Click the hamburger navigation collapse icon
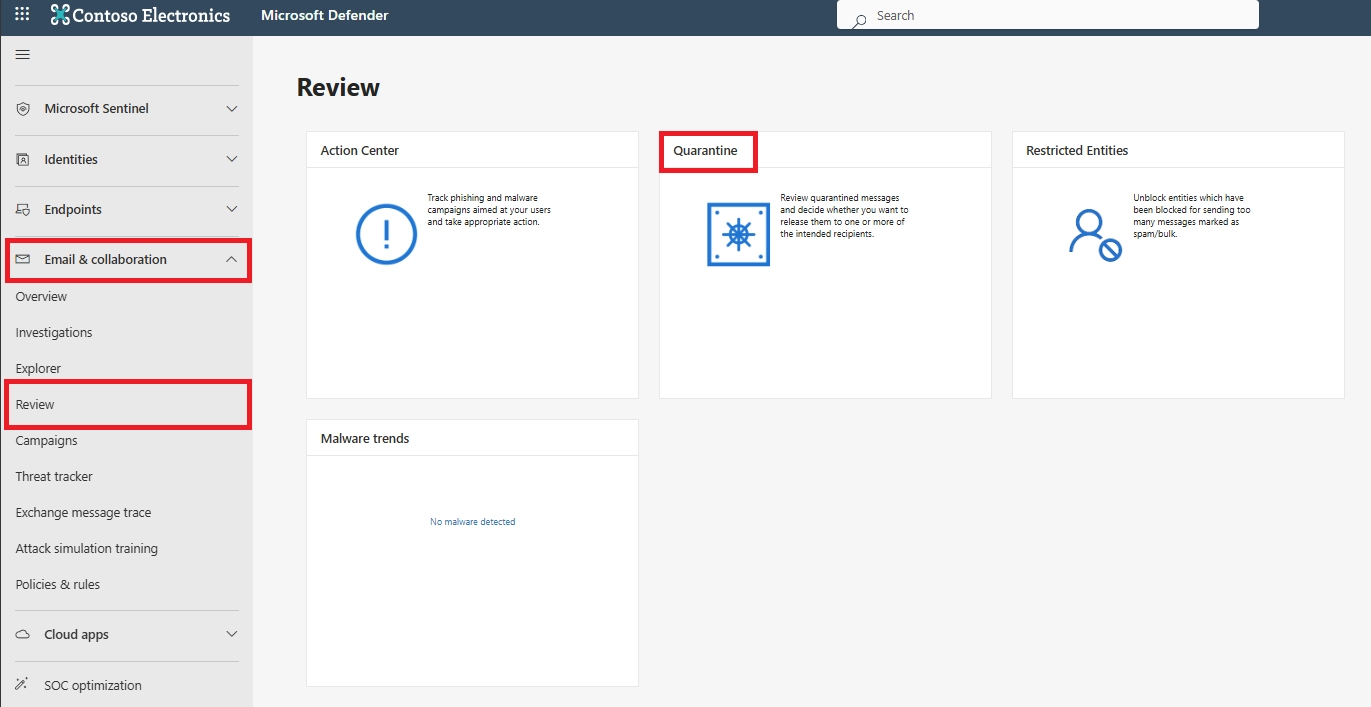 22,54
